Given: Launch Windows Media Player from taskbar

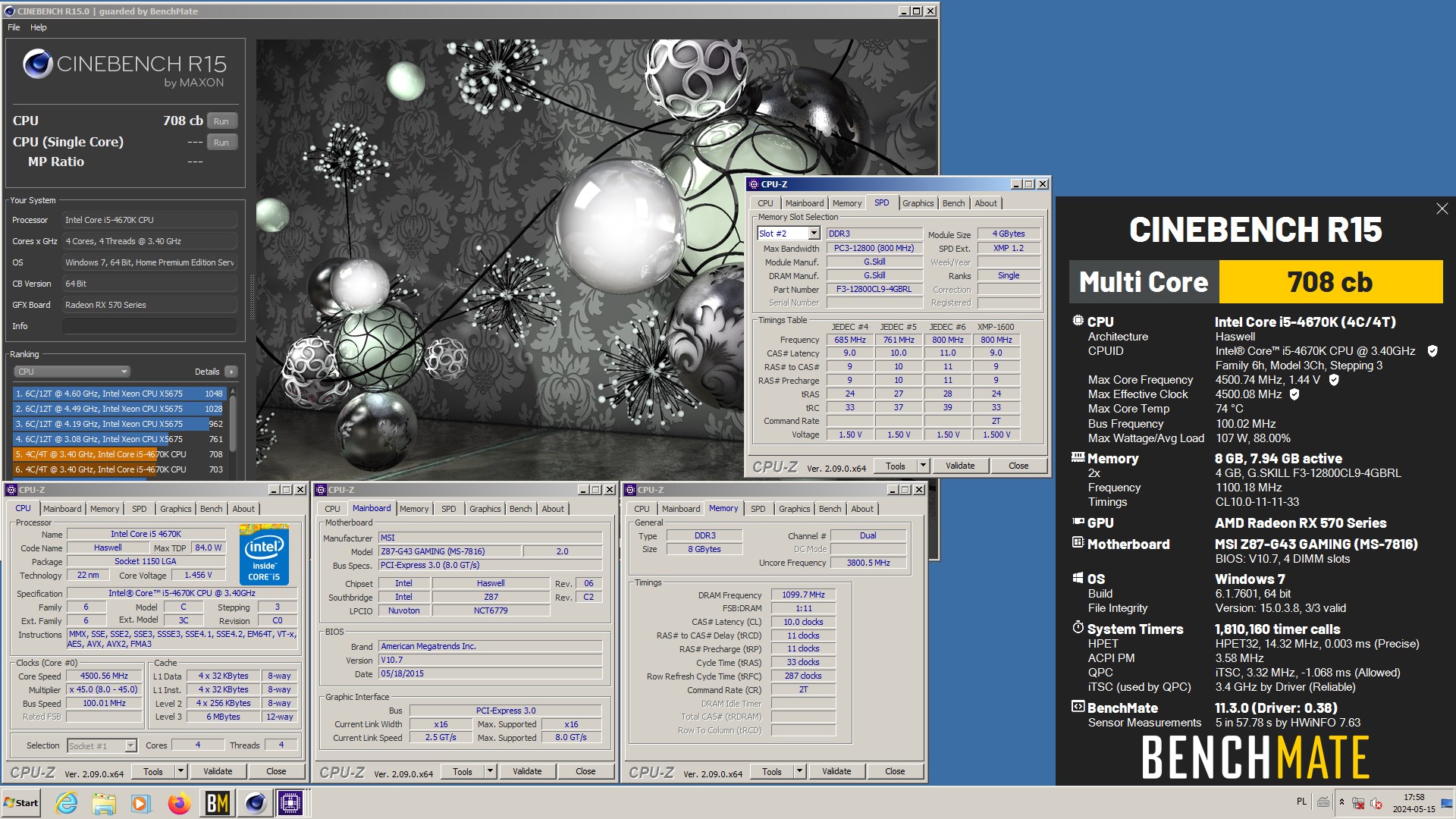Looking at the screenshot, I should [141, 802].
